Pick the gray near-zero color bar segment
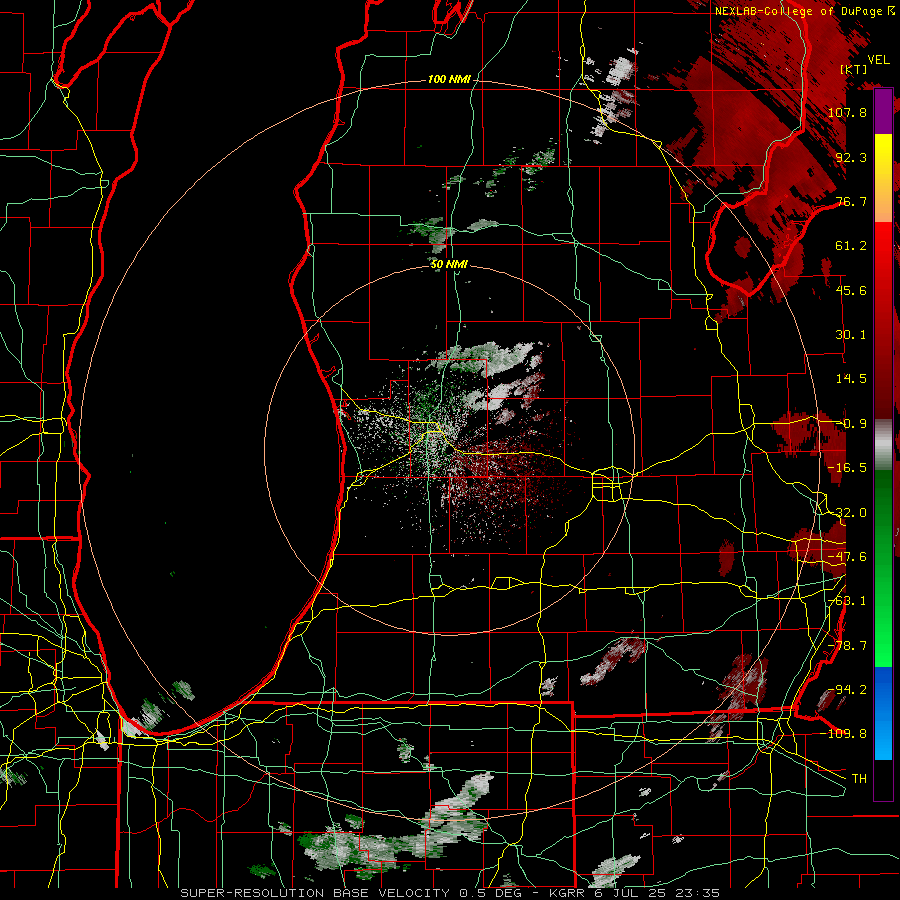This screenshot has width=900, height=900. 883,445
